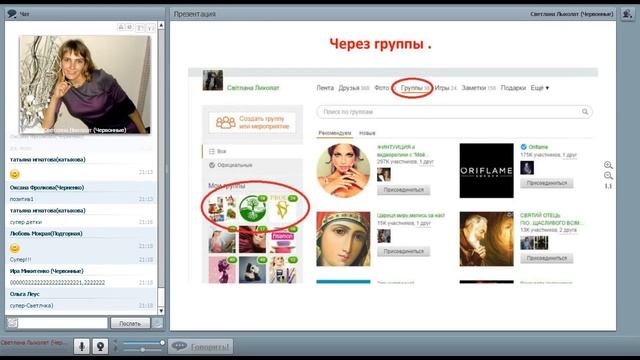640x360 pixels.
Task: Click the pink silhouette group thumbnail in bottom row
Action: click(222, 270)
